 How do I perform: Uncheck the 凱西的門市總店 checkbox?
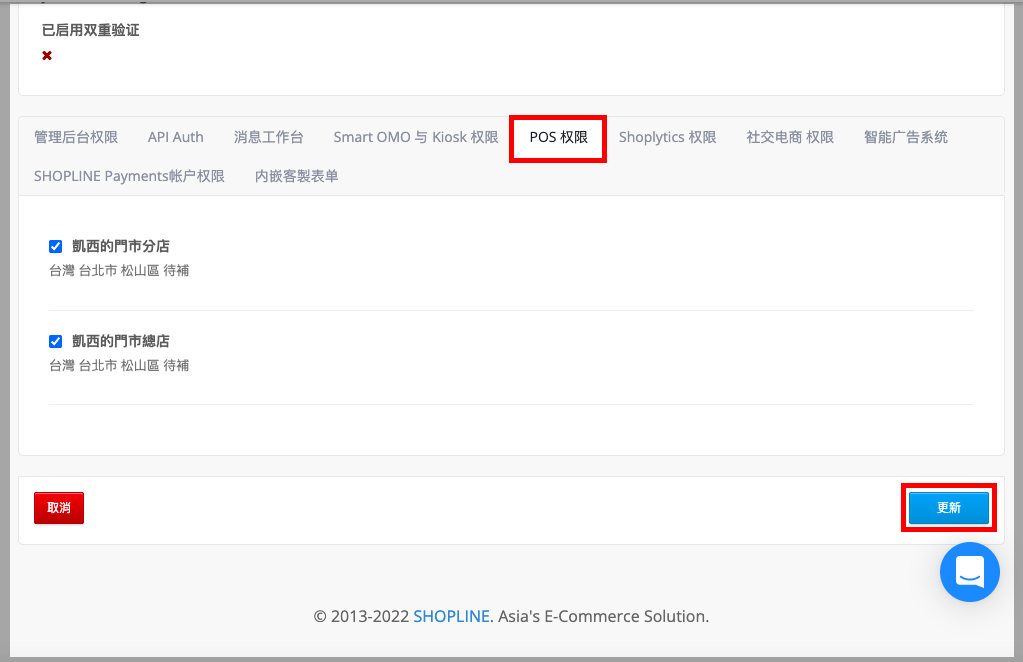(x=55, y=341)
